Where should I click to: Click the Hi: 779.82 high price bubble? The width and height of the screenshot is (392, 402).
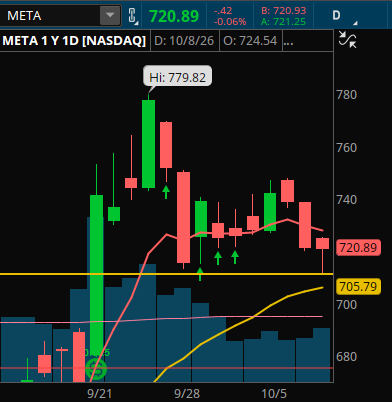pyautogui.click(x=177, y=77)
